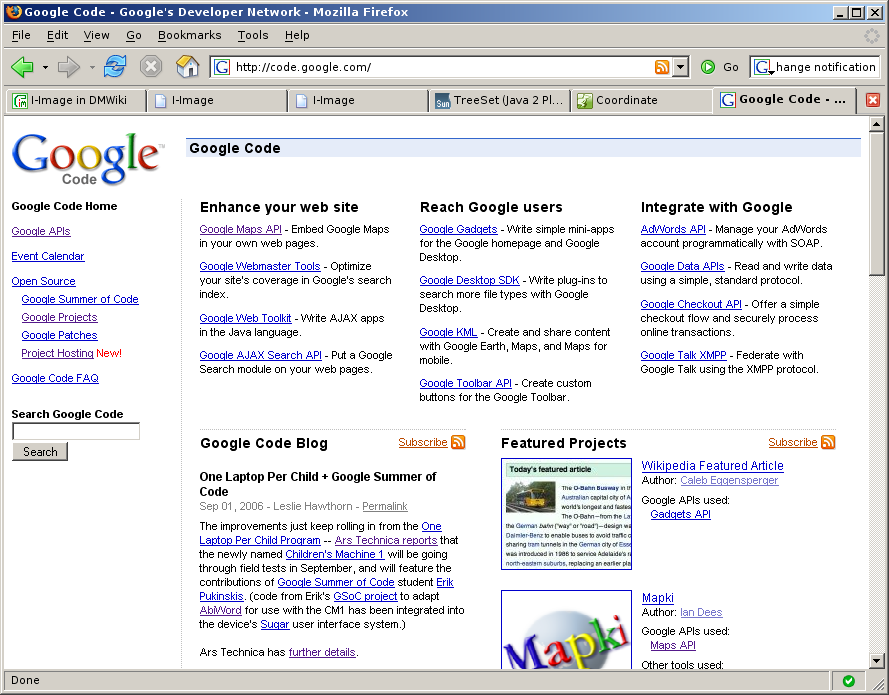Click the Ars Technica reports link
Viewport: 889px width, 695px height.
coord(386,540)
